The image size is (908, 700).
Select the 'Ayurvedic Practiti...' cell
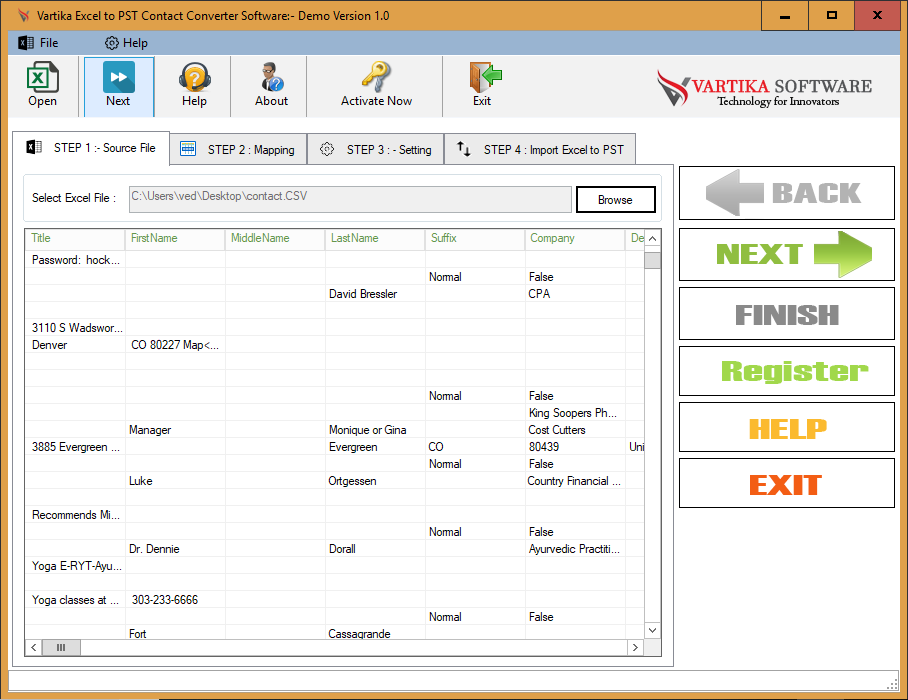(x=576, y=549)
